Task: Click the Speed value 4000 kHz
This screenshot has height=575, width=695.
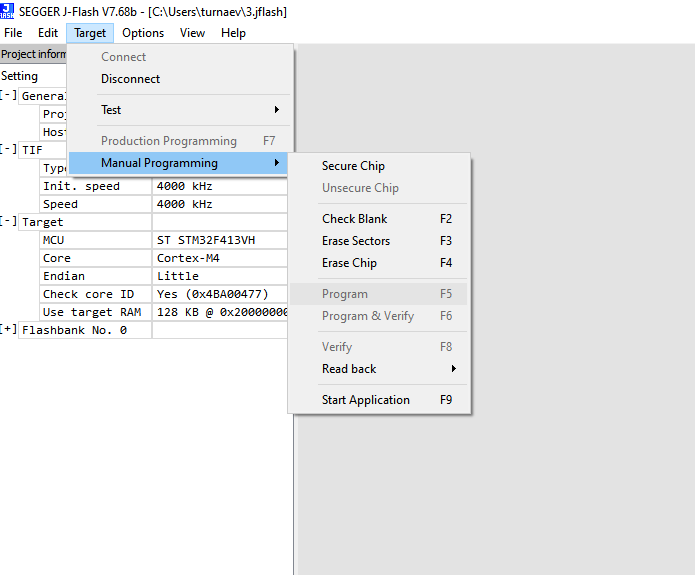Action: click(x=220, y=204)
